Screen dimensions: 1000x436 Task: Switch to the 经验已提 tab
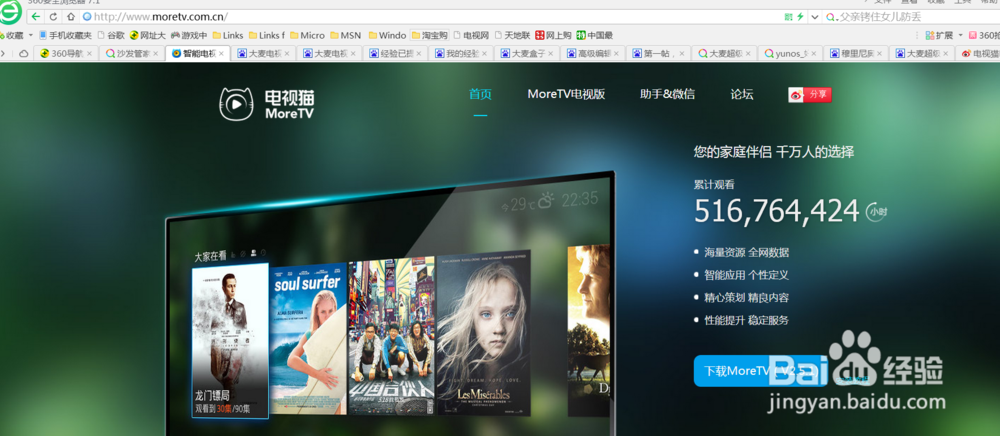click(395, 54)
